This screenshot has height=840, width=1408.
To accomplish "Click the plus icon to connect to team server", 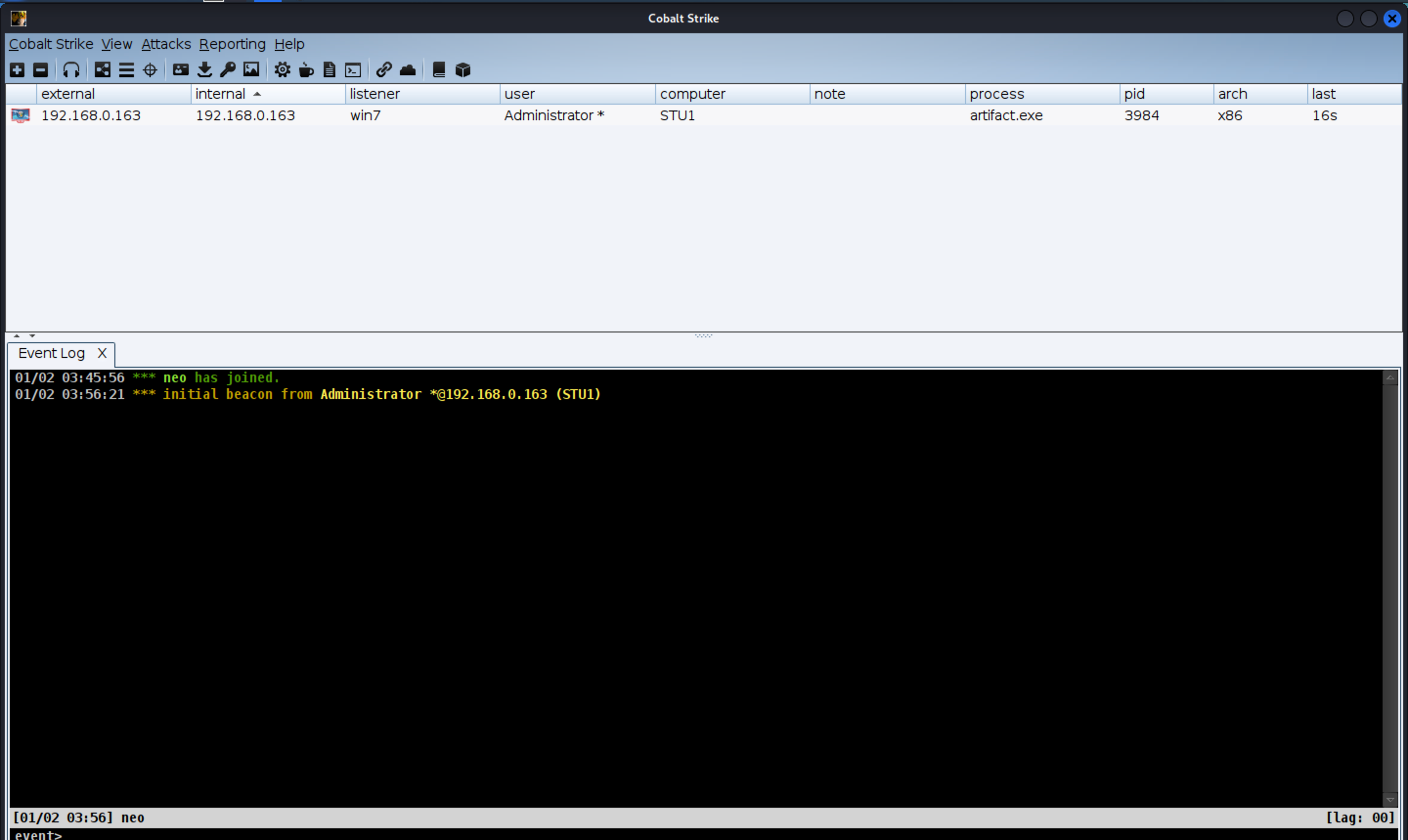I will point(17,69).
